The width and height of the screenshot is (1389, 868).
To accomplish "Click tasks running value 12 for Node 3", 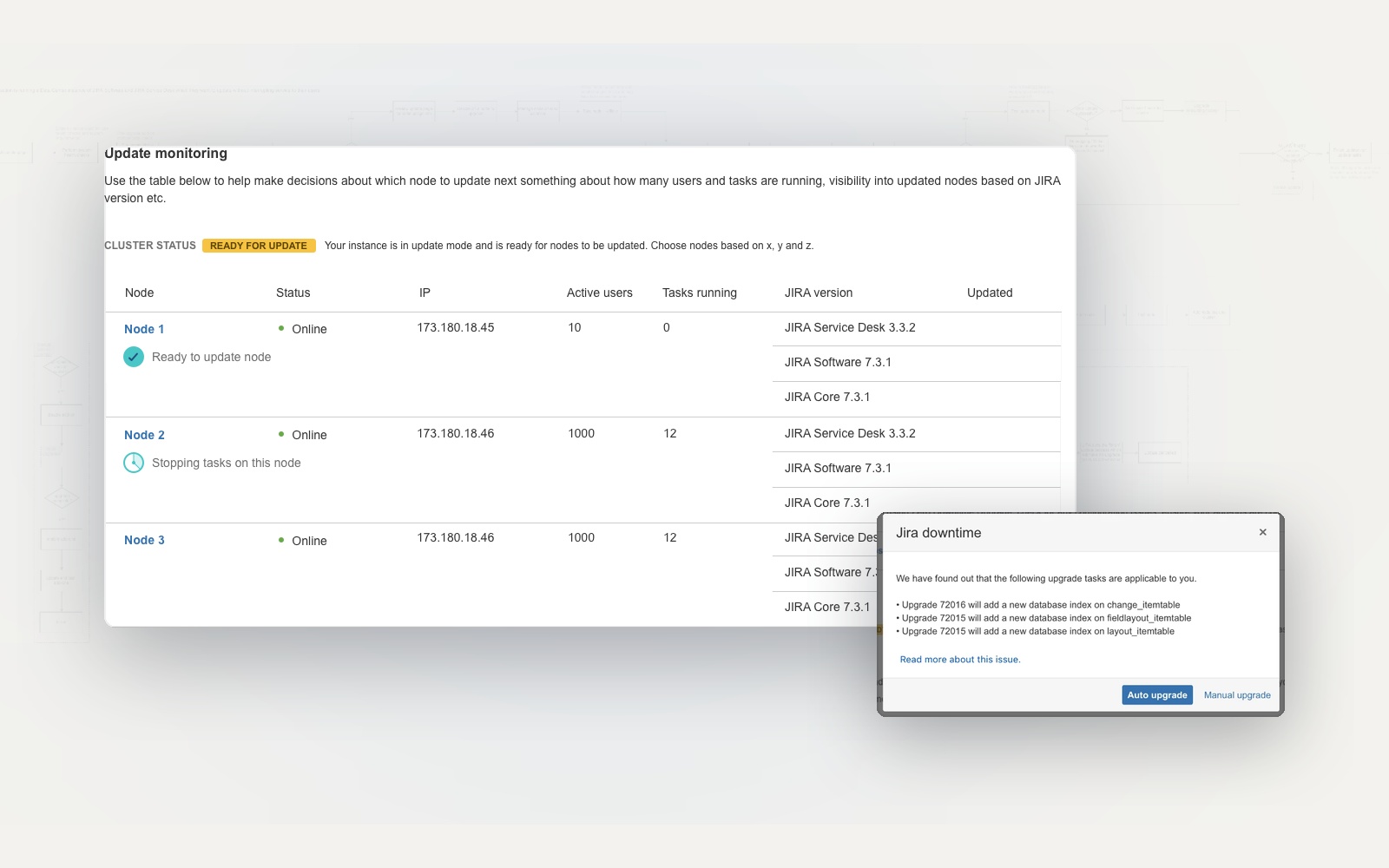I will [x=670, y=537].
